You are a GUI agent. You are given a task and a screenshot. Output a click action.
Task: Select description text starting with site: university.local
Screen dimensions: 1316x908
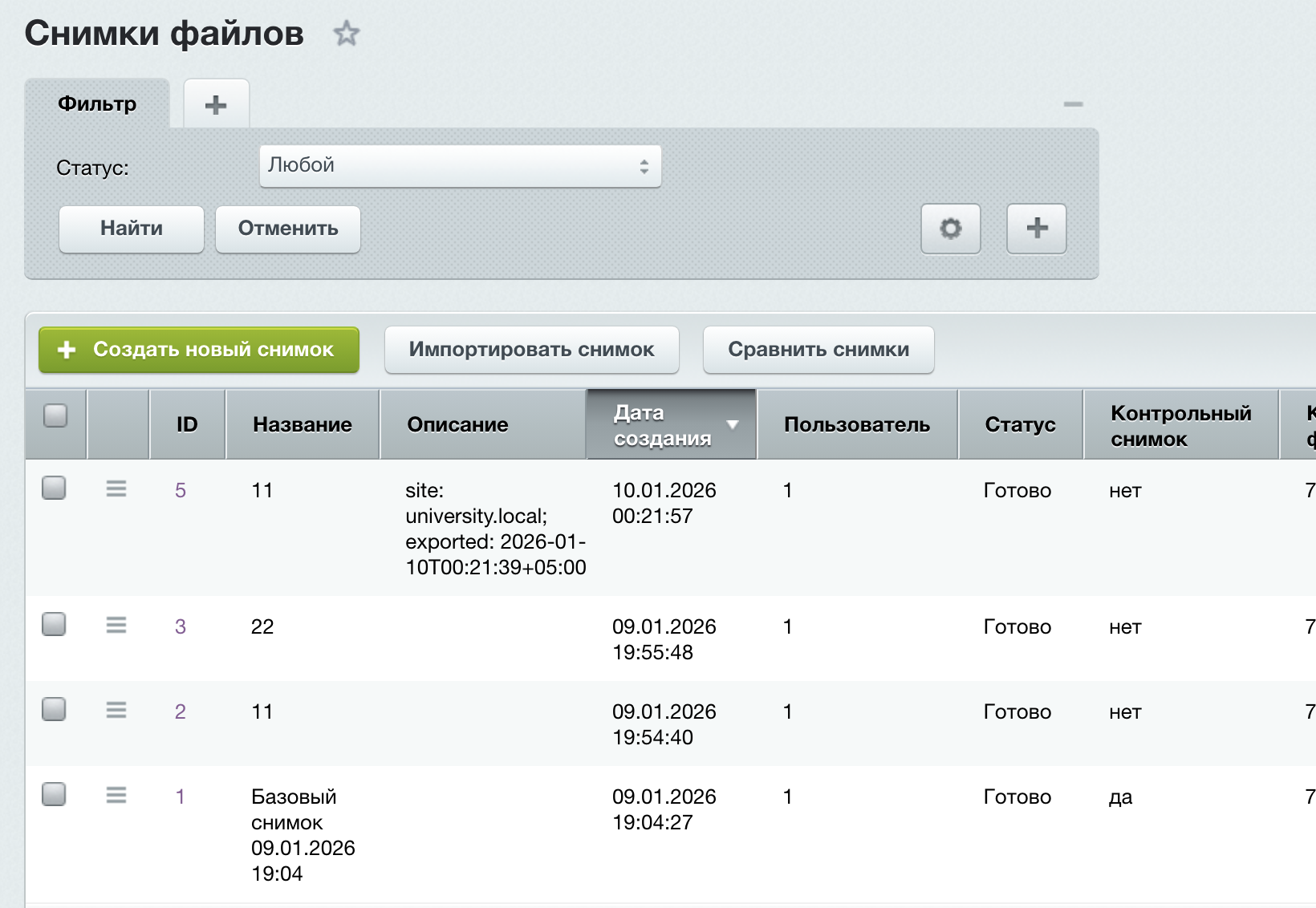click(x=496, y=529)
